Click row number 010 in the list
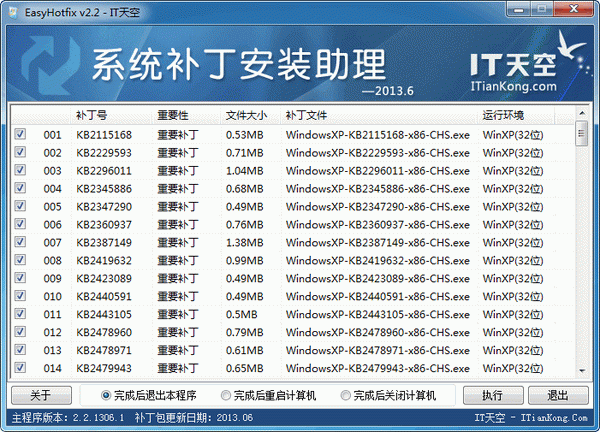 coord(52,297)
